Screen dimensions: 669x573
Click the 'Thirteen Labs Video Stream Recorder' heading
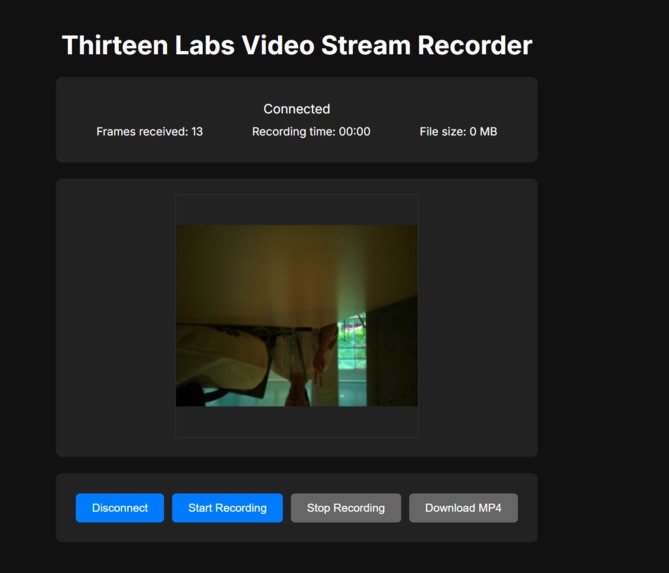[297, 45]
